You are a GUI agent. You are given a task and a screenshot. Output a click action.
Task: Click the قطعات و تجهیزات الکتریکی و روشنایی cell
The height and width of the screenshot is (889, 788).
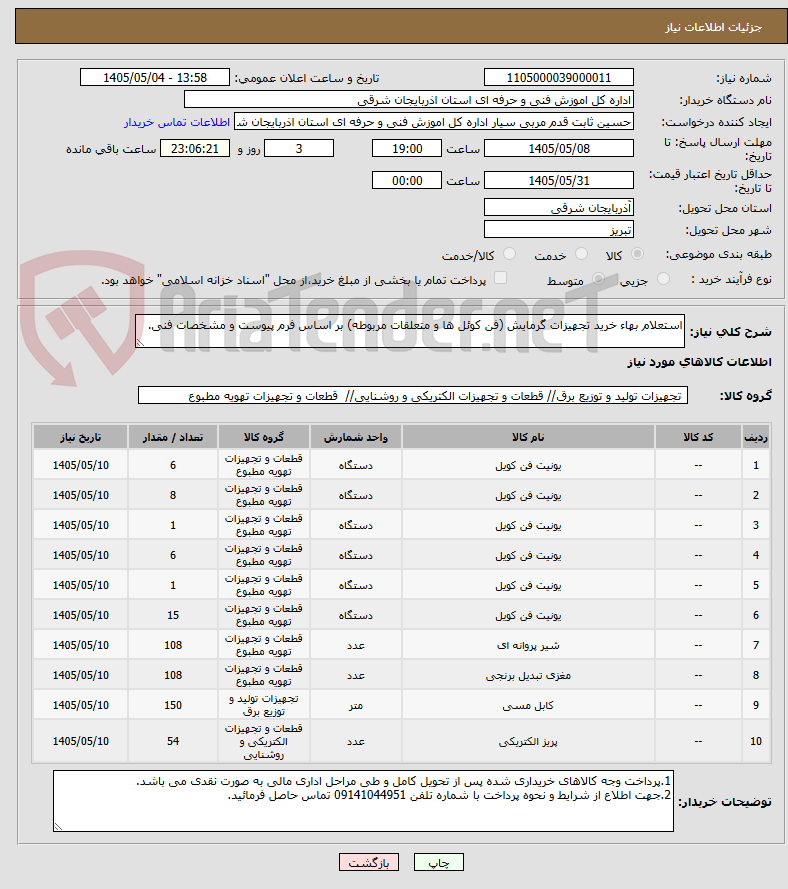tap(264, 741)
